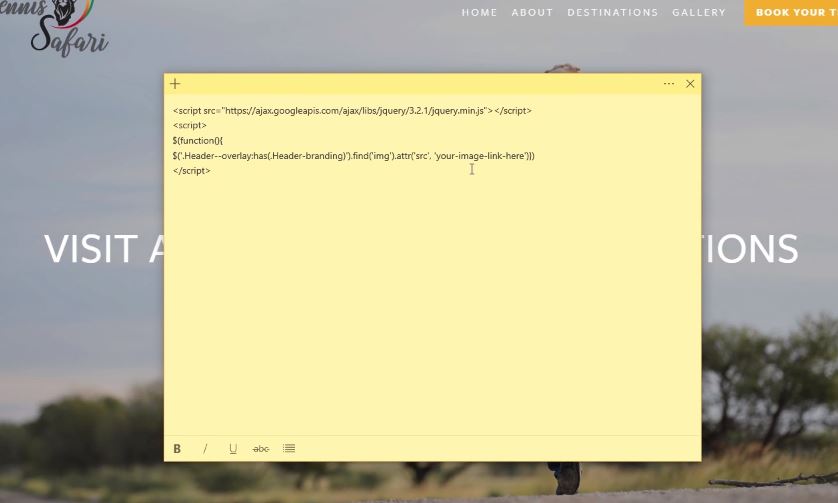
Task: Open the GALLERY nav item
Action: click(699, 12)
